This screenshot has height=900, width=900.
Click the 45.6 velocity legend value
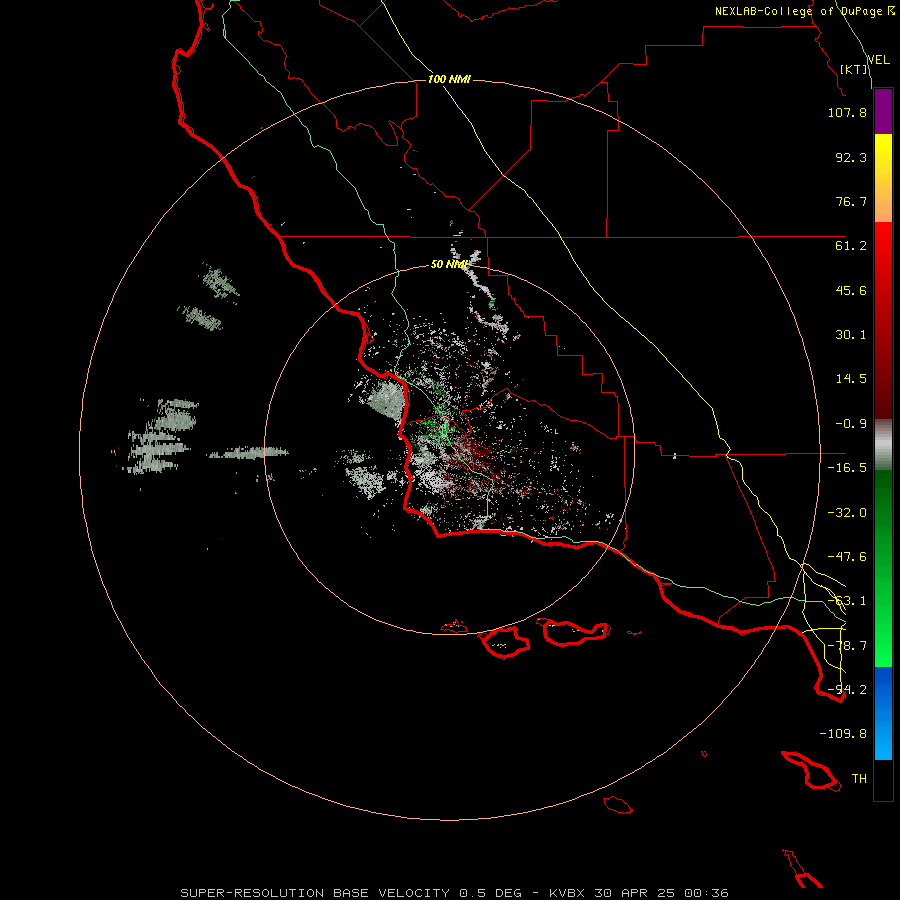coord(851,290)
